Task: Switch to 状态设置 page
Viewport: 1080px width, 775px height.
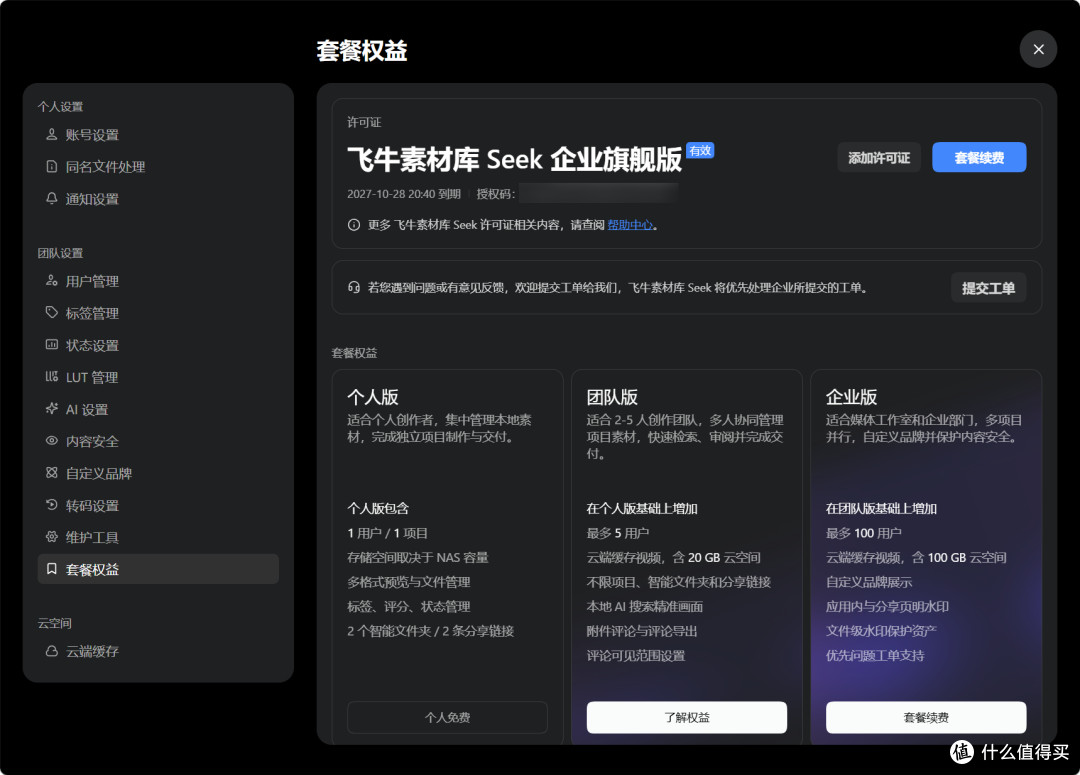Action: [x=92, y=345]
